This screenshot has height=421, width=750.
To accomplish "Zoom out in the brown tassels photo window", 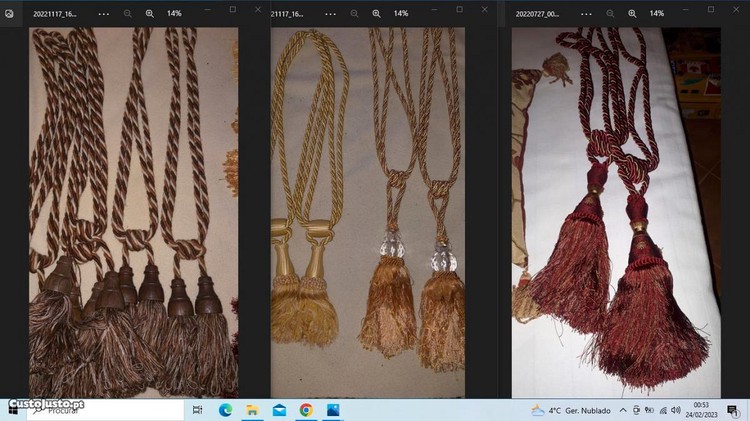I will pyautogui.click(x=128, y=13).
